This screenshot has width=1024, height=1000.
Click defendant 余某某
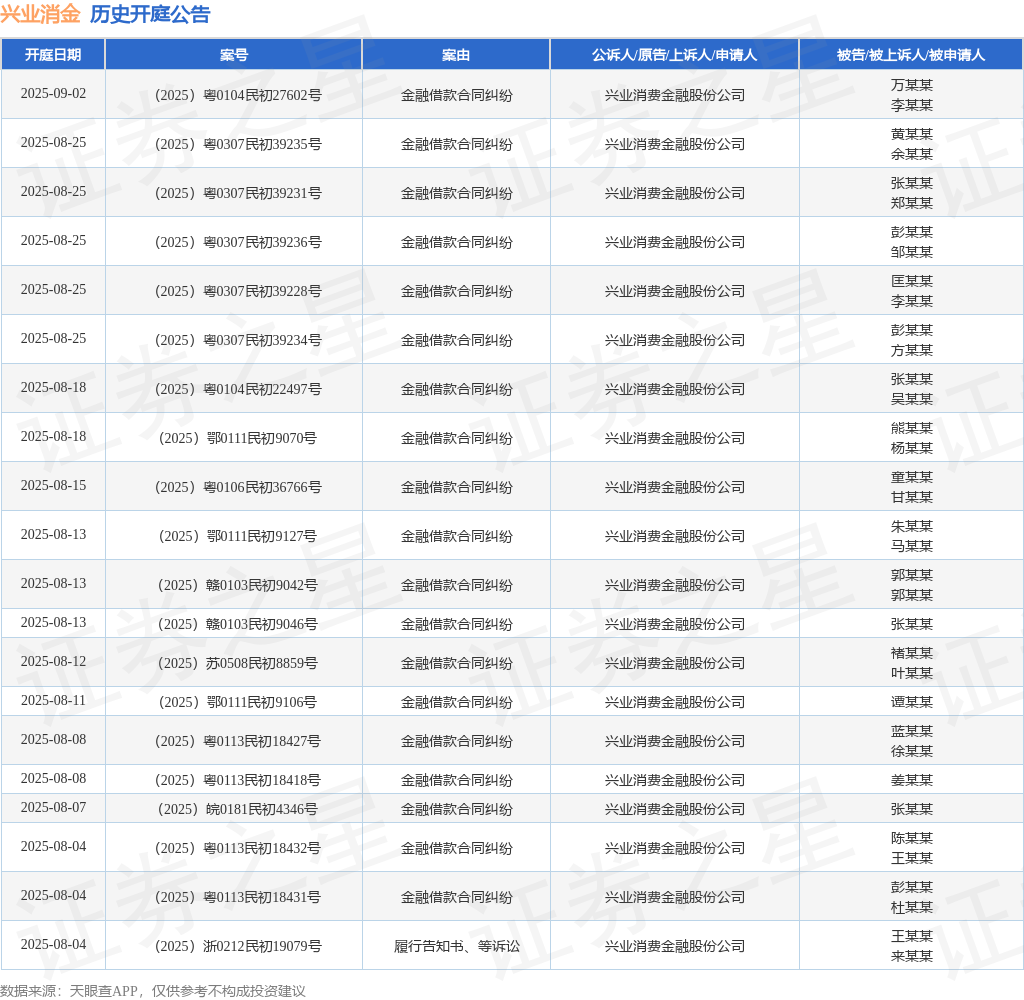point(912,154)
